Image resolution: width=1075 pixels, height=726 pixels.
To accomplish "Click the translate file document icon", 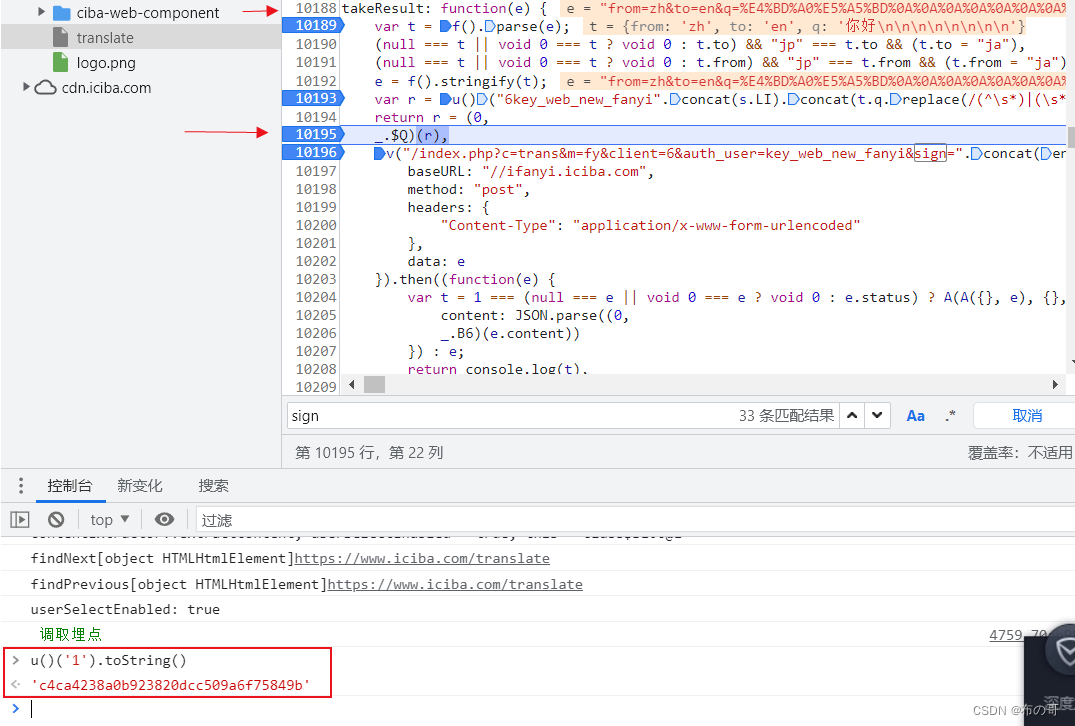I will (60, 38).
